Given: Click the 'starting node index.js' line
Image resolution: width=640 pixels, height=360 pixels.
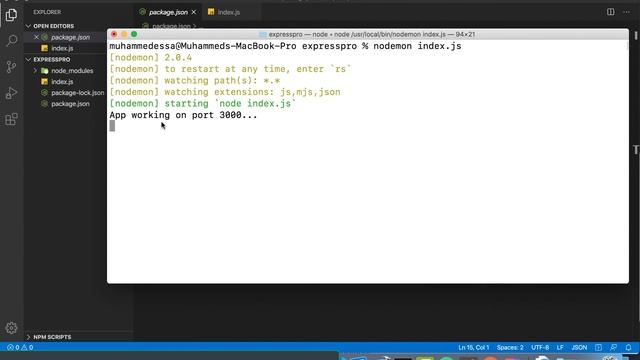Looking at the screenshot, I should click(x=202, y=104).
